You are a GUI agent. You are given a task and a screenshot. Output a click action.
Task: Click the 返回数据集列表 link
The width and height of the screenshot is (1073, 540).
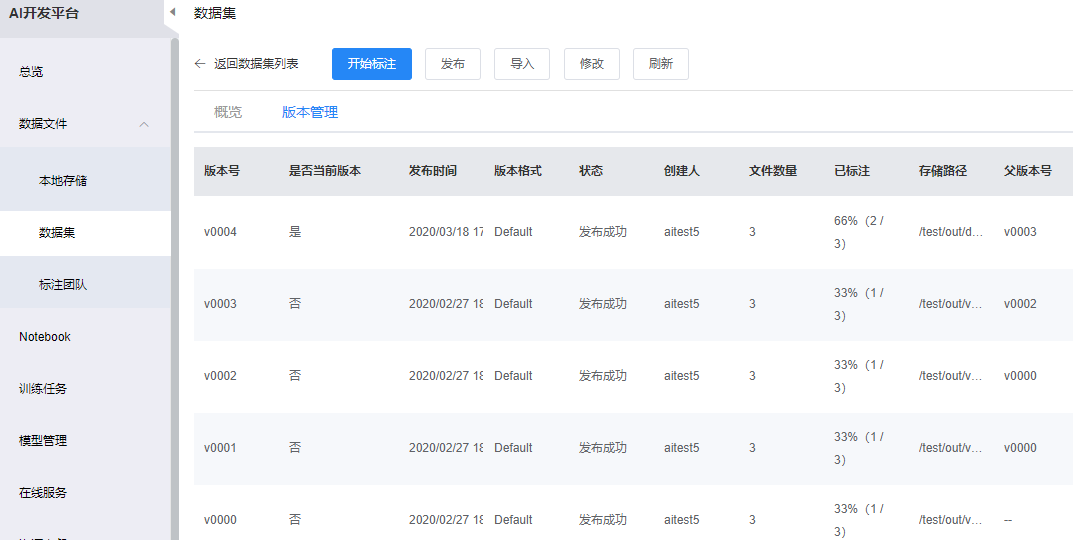pos(256,64)
